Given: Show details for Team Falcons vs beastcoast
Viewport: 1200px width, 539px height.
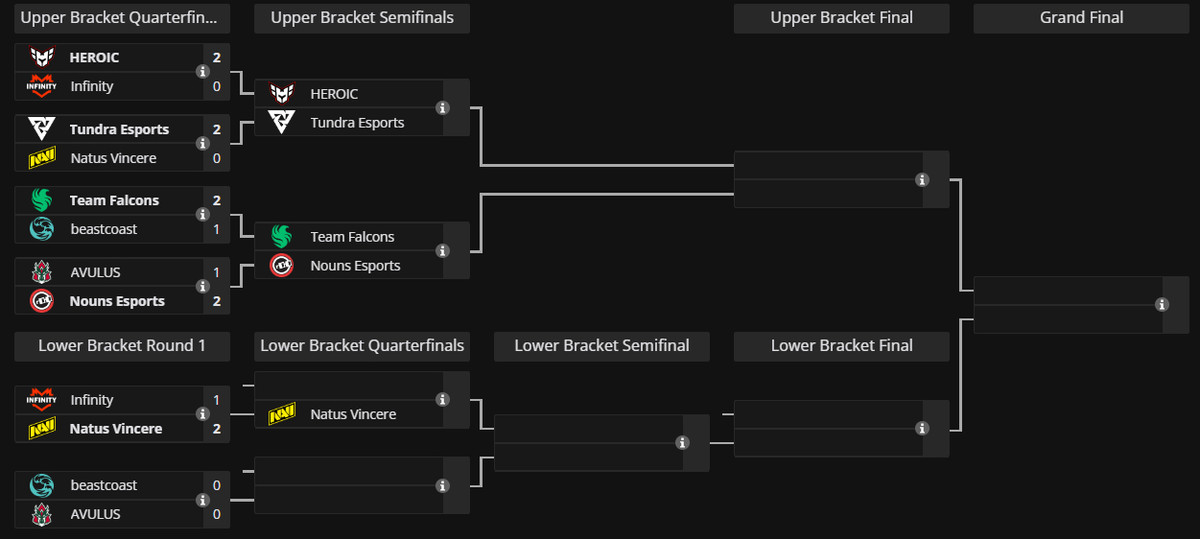Looking at the screenshot, I should [203, 215].
